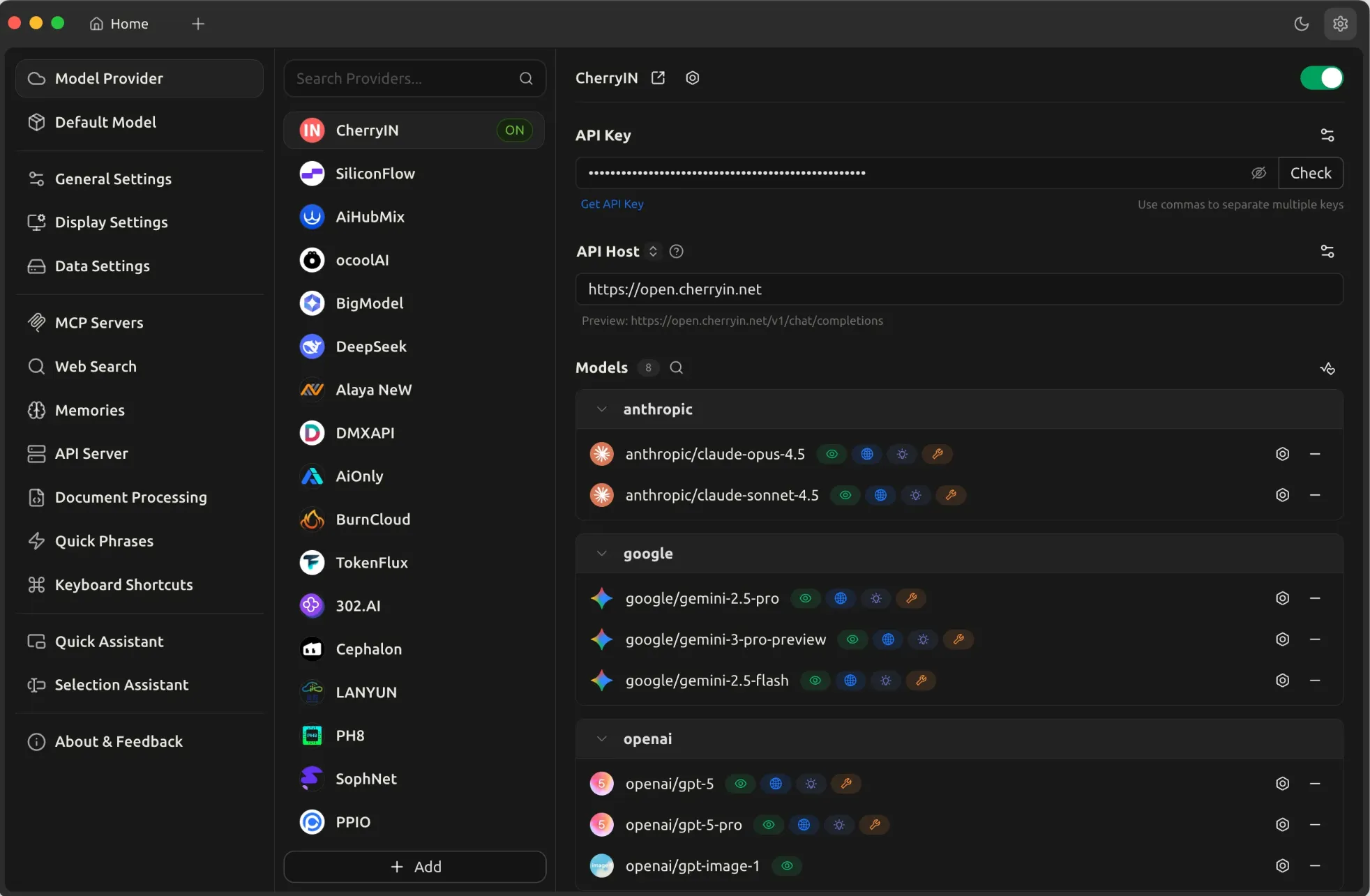The height and width of the screenshot is (896, 1370).
Task: Collapse the openai model group
Action: (x=601, y=739)
